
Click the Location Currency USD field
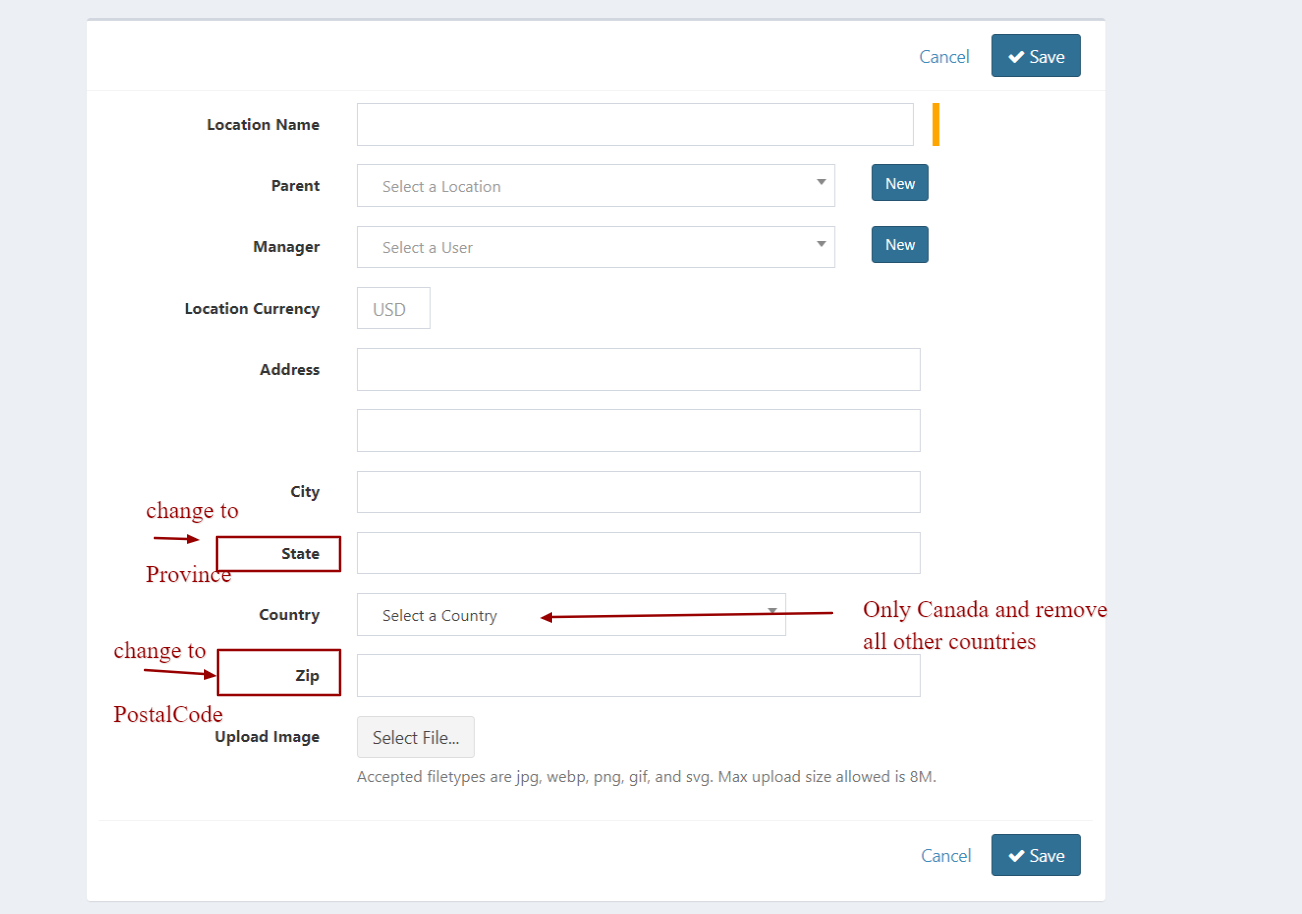[x=394, y=309]
